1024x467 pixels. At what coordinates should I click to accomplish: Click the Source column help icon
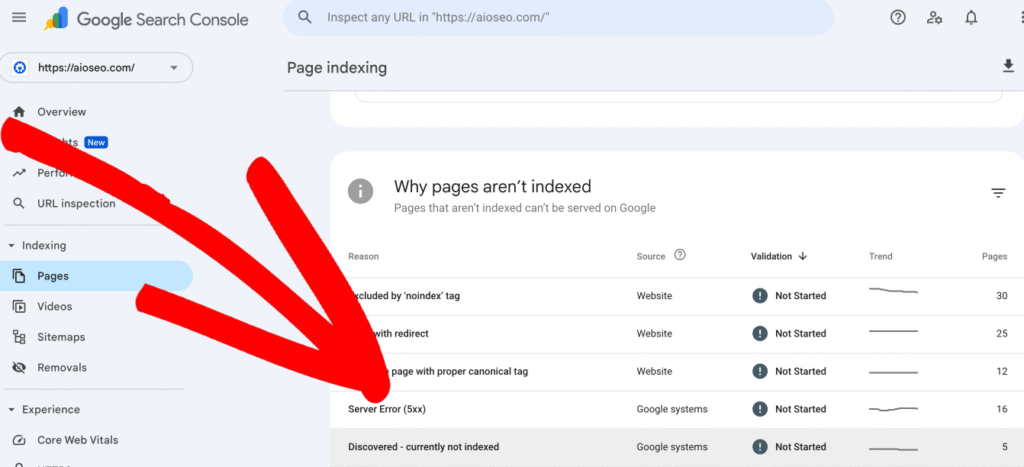(x=680, y=256)
